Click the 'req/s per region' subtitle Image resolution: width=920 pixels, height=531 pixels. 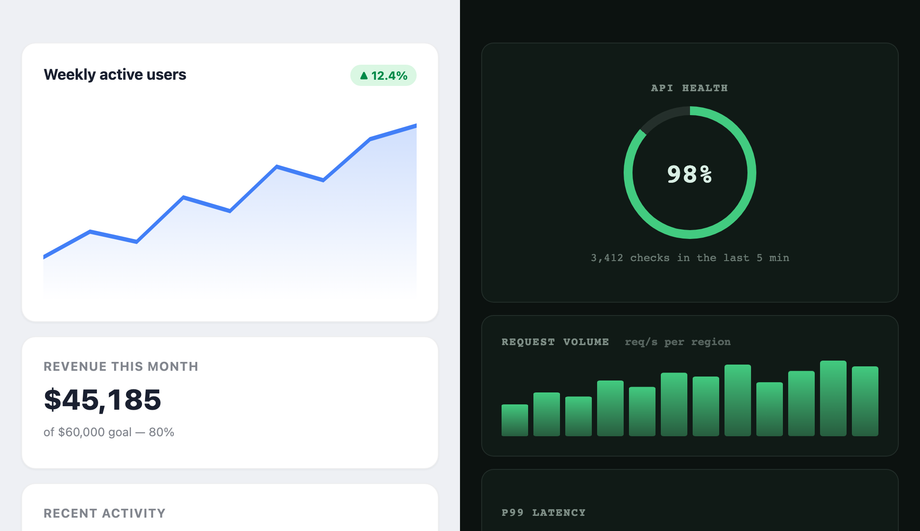[x=678, y=341]
